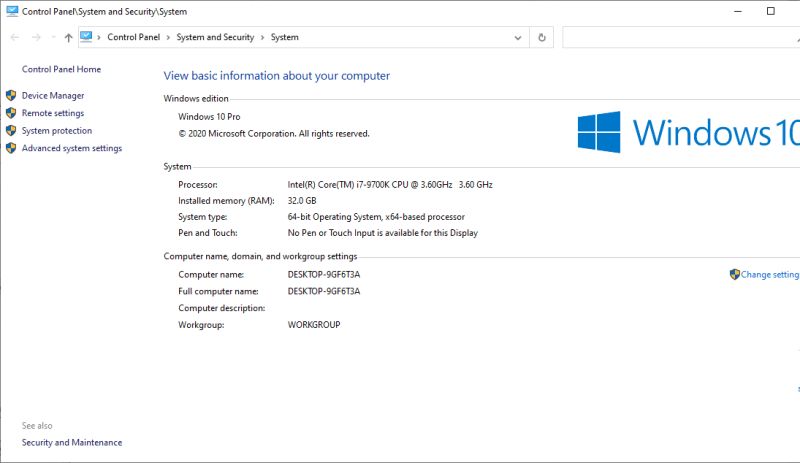Click shield icon beside Advanced system settings
Viewport: 800px width, 463px height.
11,148
